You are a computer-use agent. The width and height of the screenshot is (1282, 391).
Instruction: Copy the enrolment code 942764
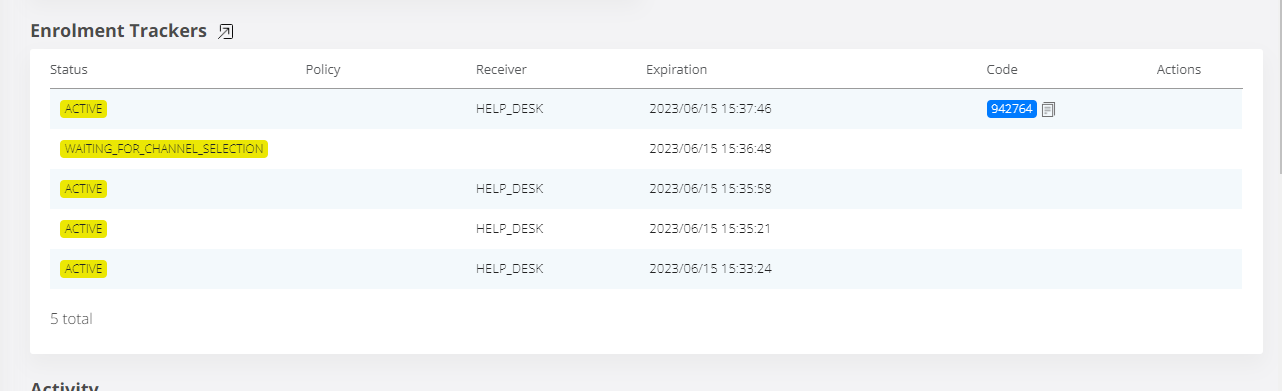coord(1048,109)
